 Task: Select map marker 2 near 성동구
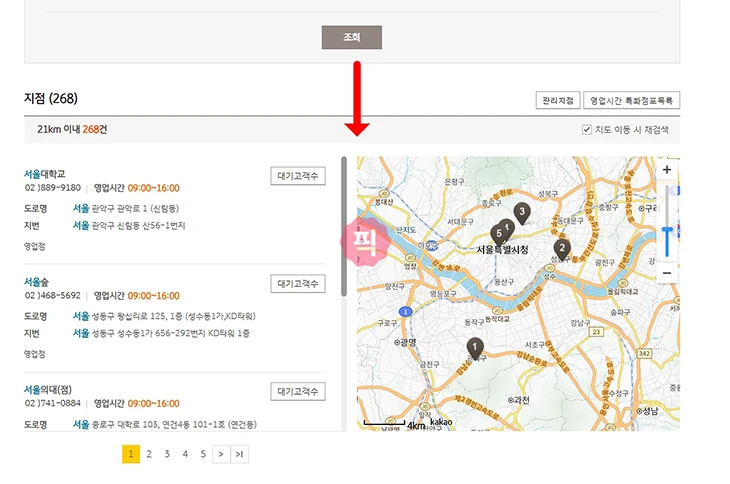562,250
